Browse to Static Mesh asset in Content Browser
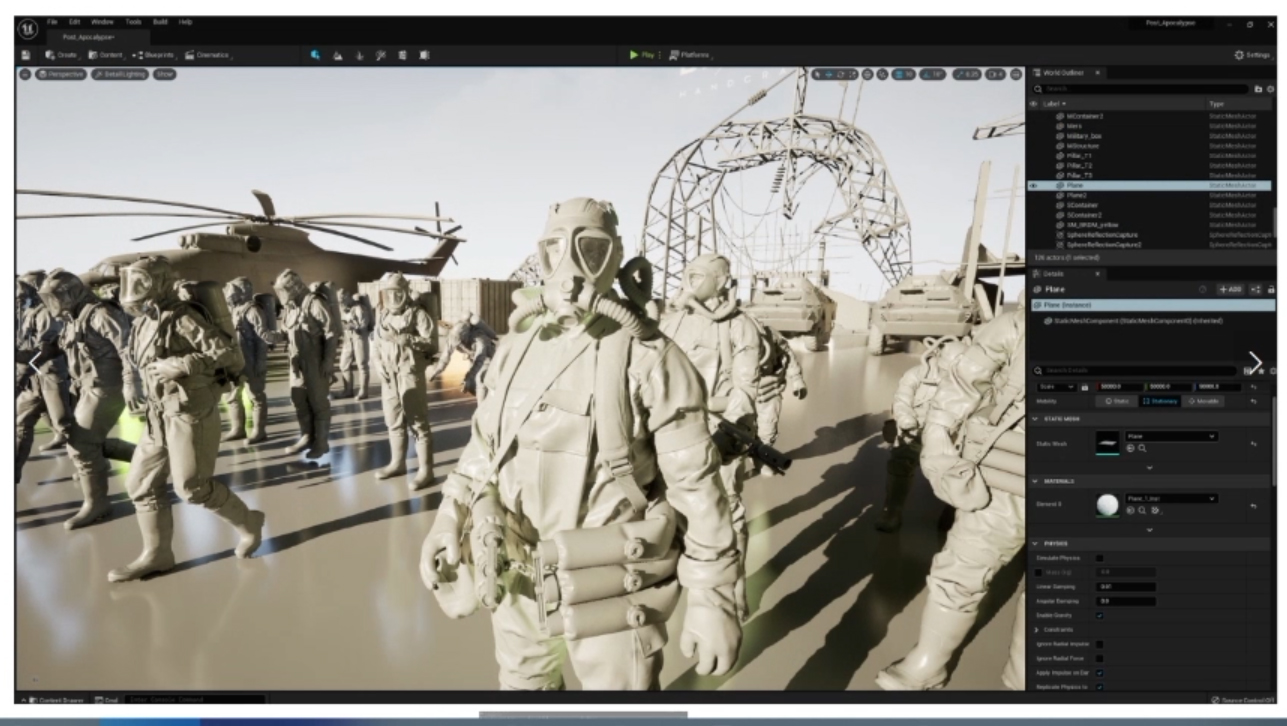Screen dimensions: 1287x726 coord(1129,449)
